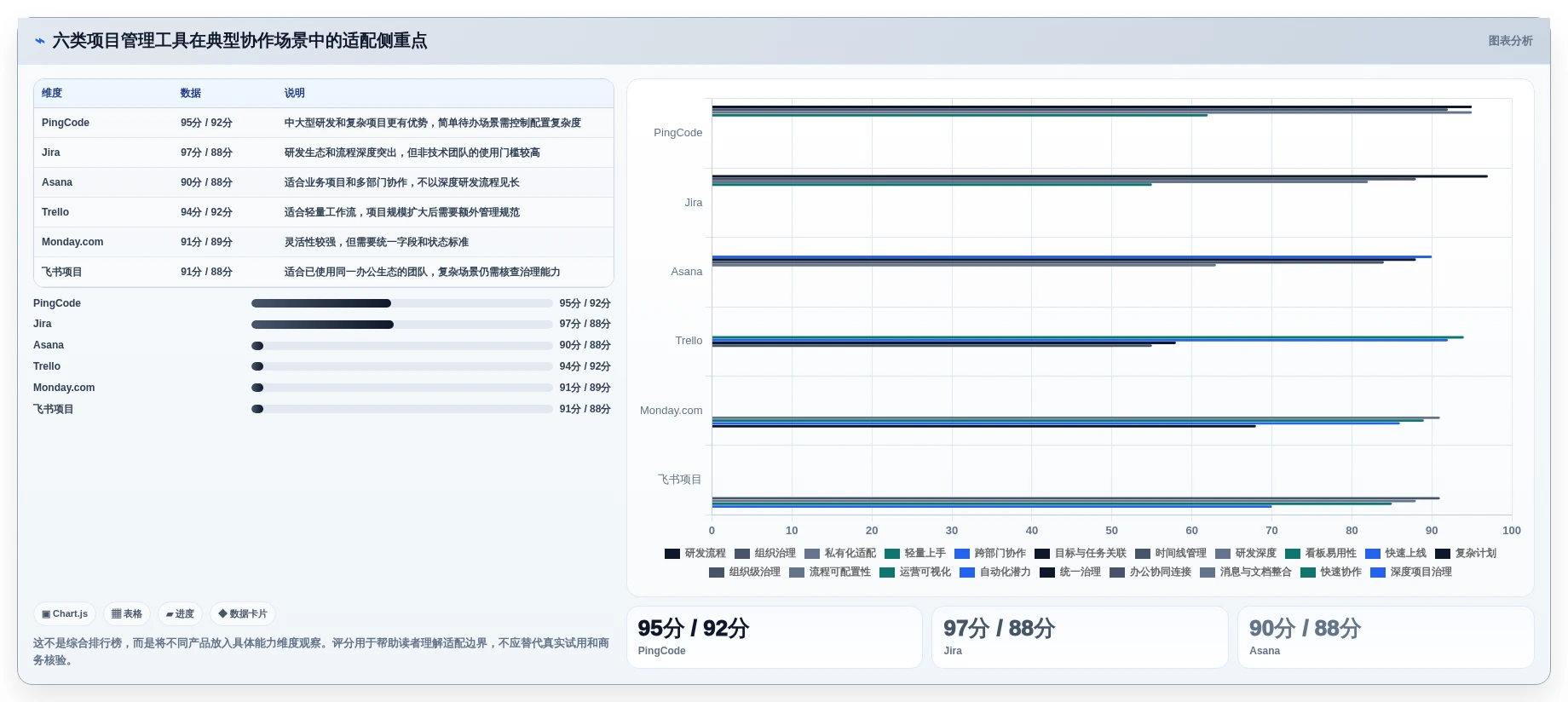Screen dimensions: 1568x702
Task: Toggle the 跨部门协作 legend item
Action: 990,553
